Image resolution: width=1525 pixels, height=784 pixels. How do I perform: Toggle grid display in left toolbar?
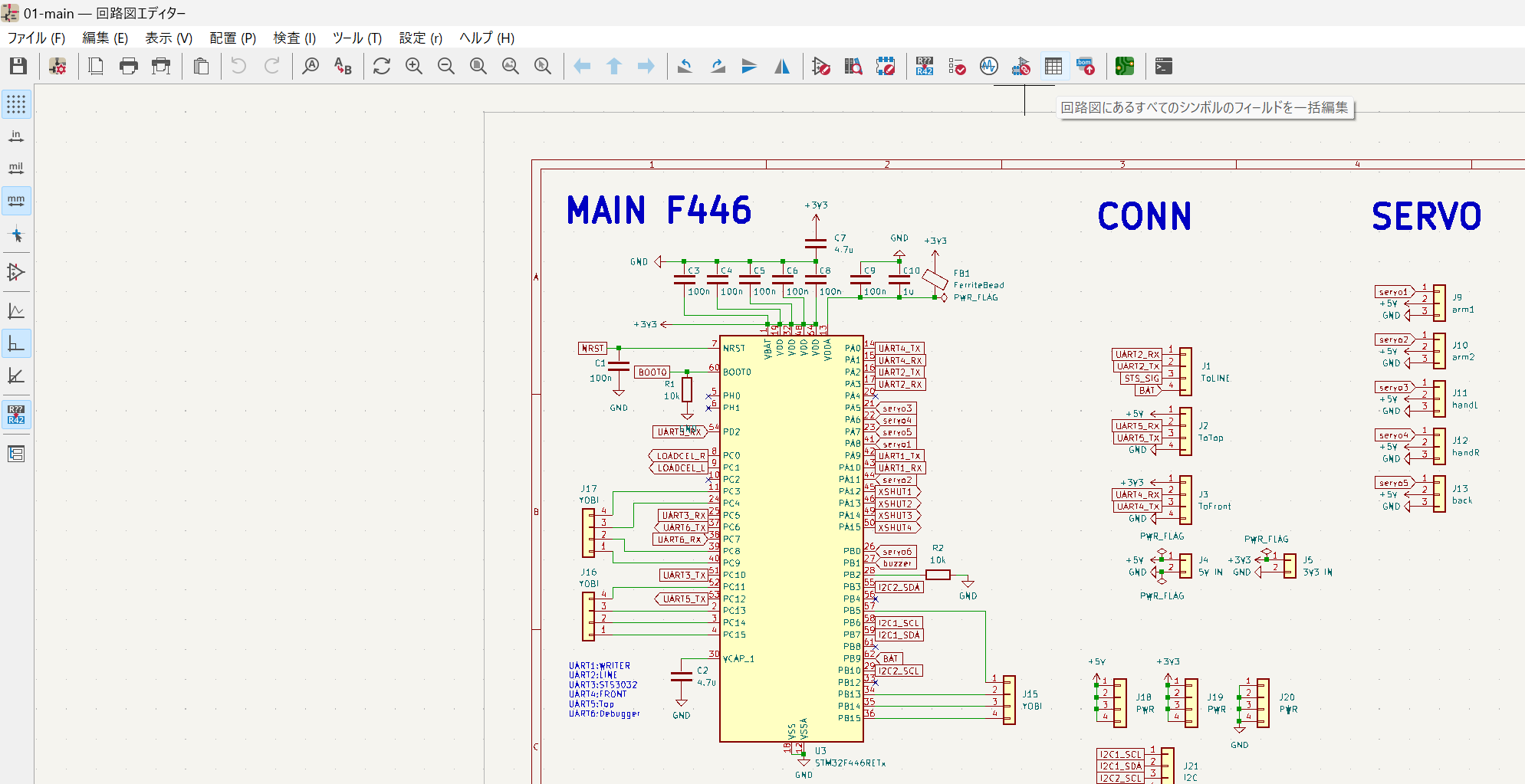16,104
